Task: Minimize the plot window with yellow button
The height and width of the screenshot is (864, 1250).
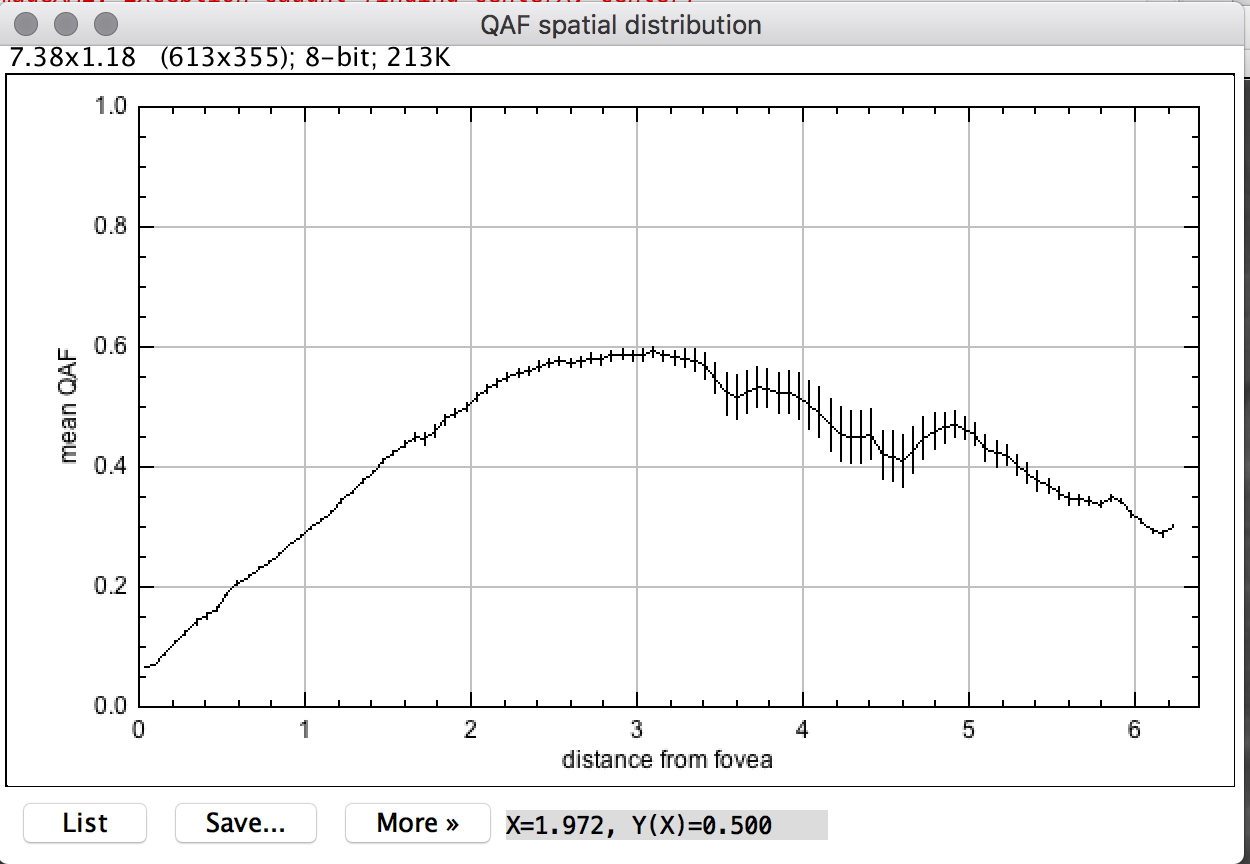Action: (65, 22)
